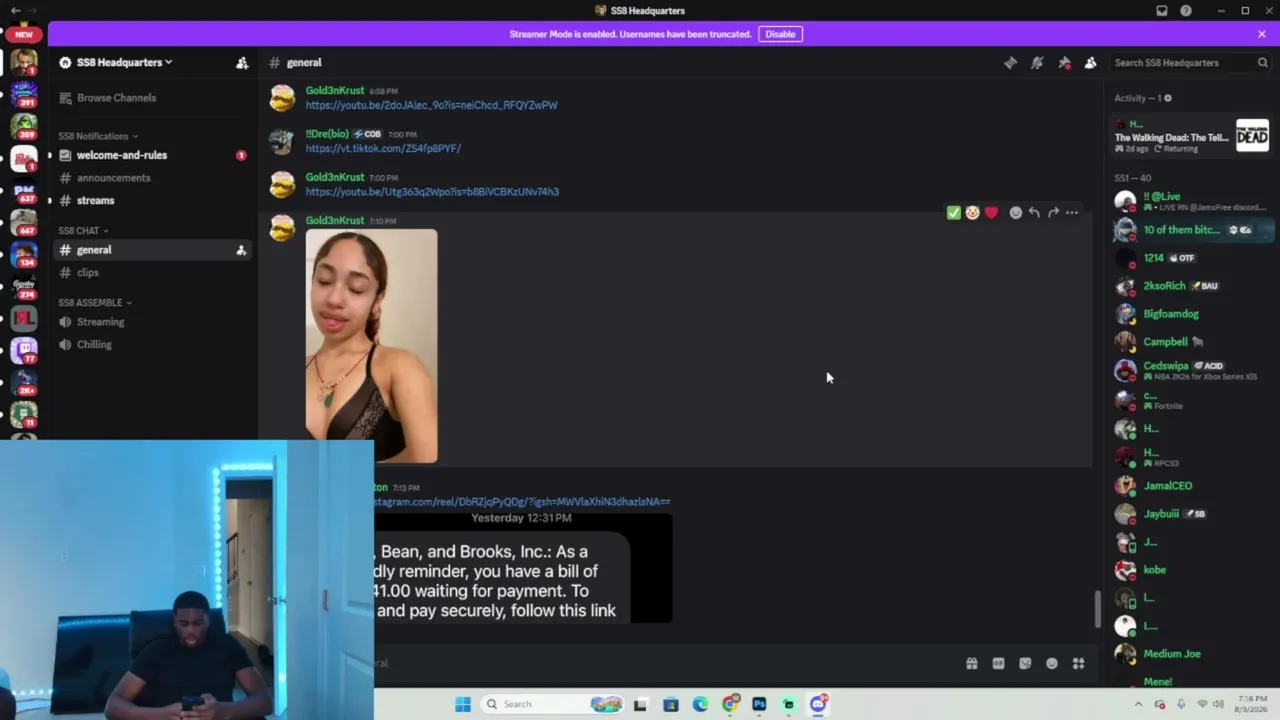Viewport: 1280px width, 720px height.
Task: Open the vt.tiktok.com link
Action: click(x=383, y=148)
